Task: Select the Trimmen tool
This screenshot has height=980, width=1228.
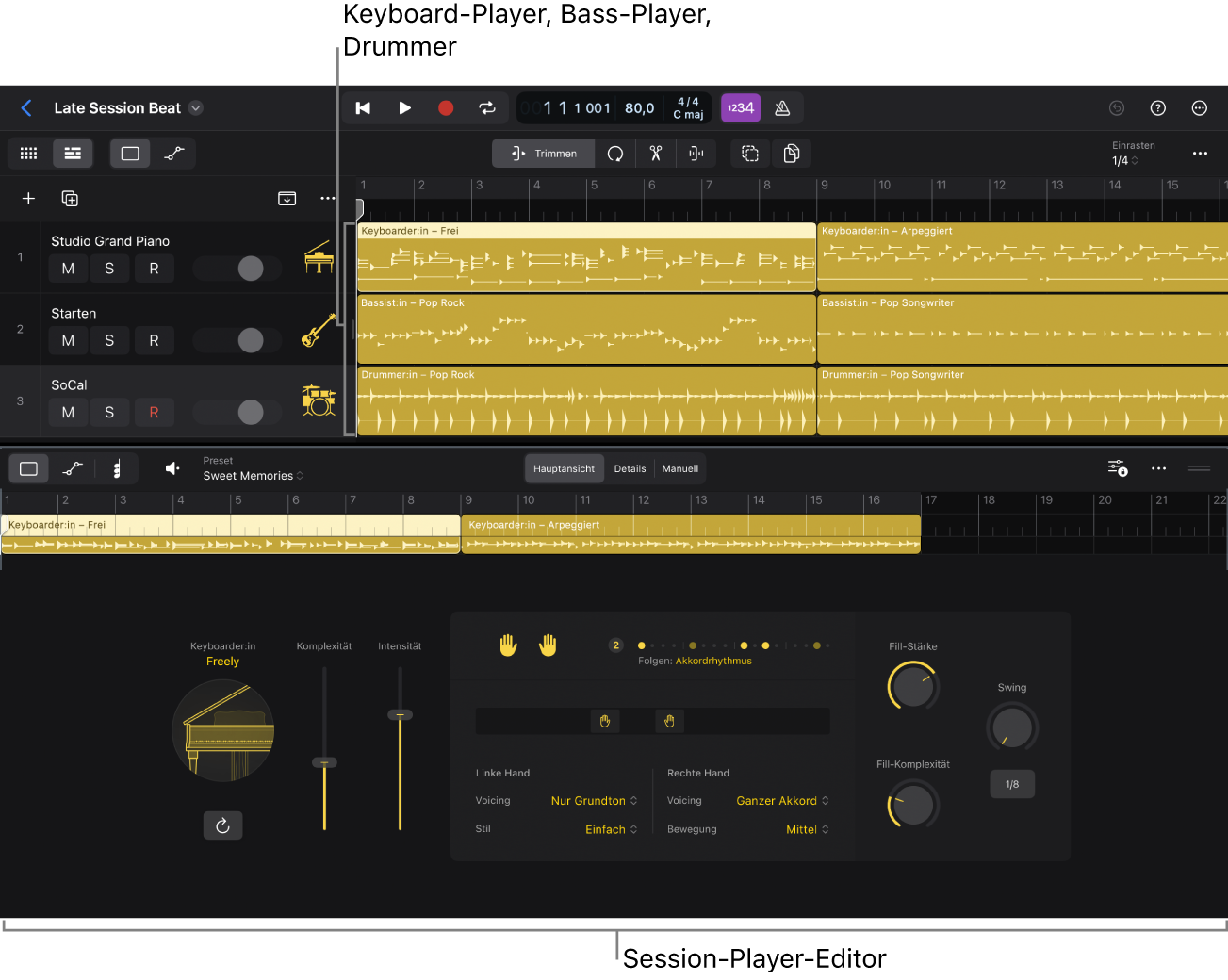Action: click(544, 154)
